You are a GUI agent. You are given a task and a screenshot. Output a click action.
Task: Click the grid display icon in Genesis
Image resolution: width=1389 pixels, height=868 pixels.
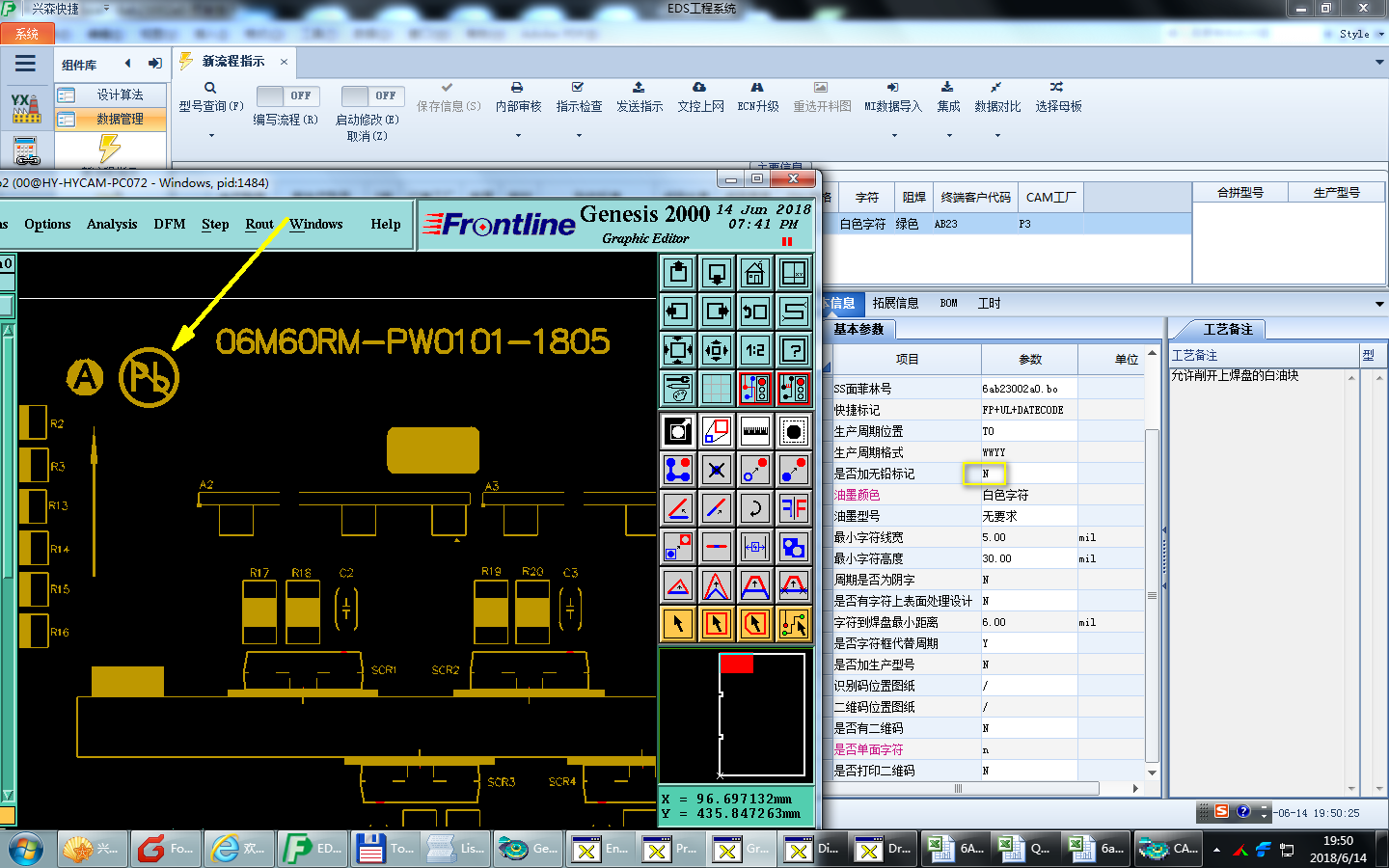click(x=717, y=389)
